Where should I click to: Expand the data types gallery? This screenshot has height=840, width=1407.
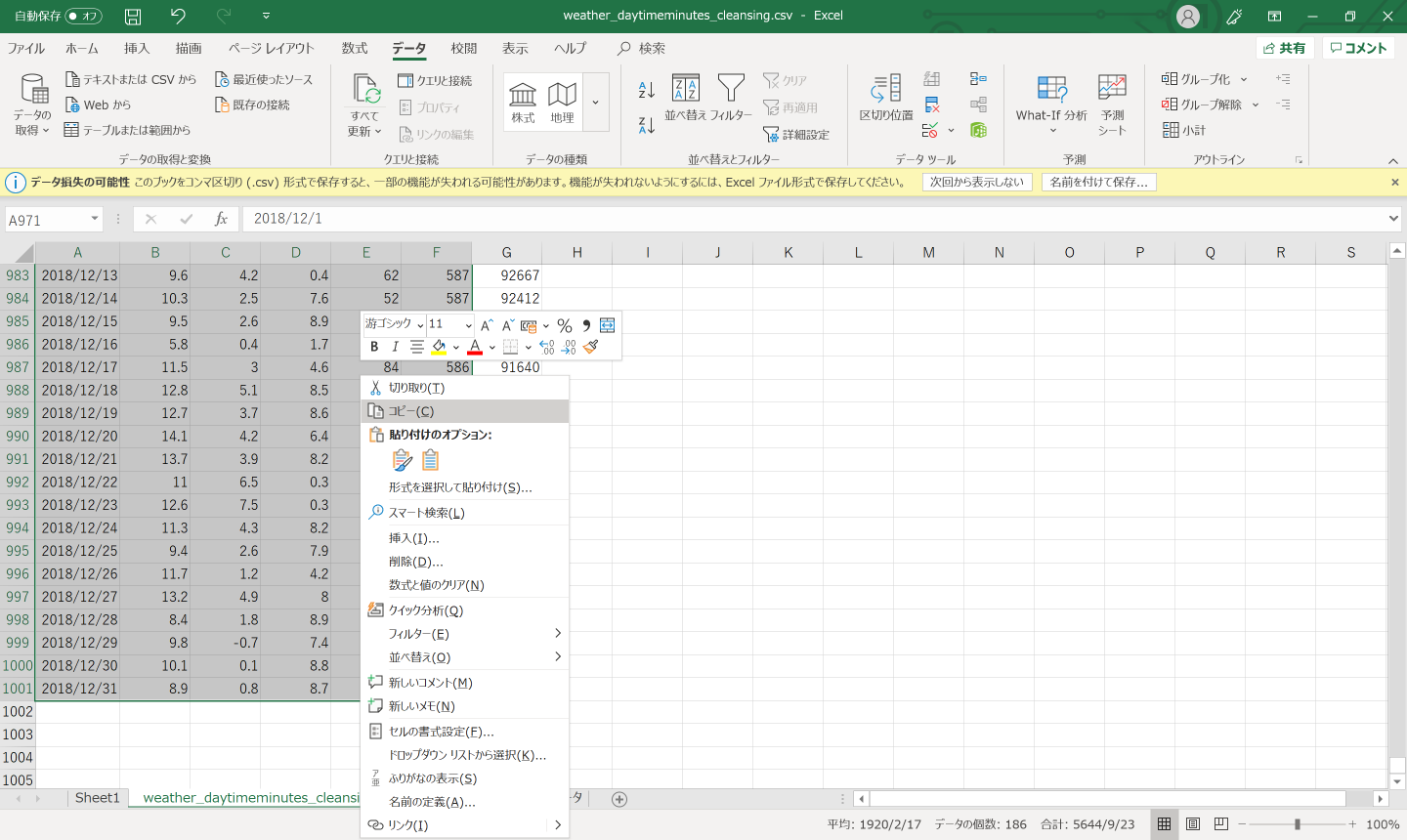pos(595,103)
